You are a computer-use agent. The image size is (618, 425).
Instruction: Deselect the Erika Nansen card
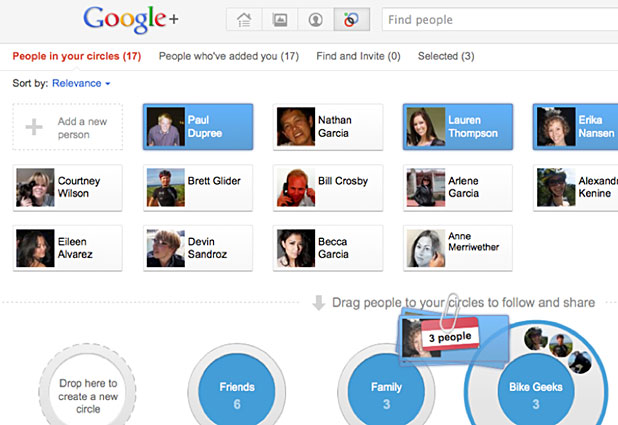pos(575,127)
